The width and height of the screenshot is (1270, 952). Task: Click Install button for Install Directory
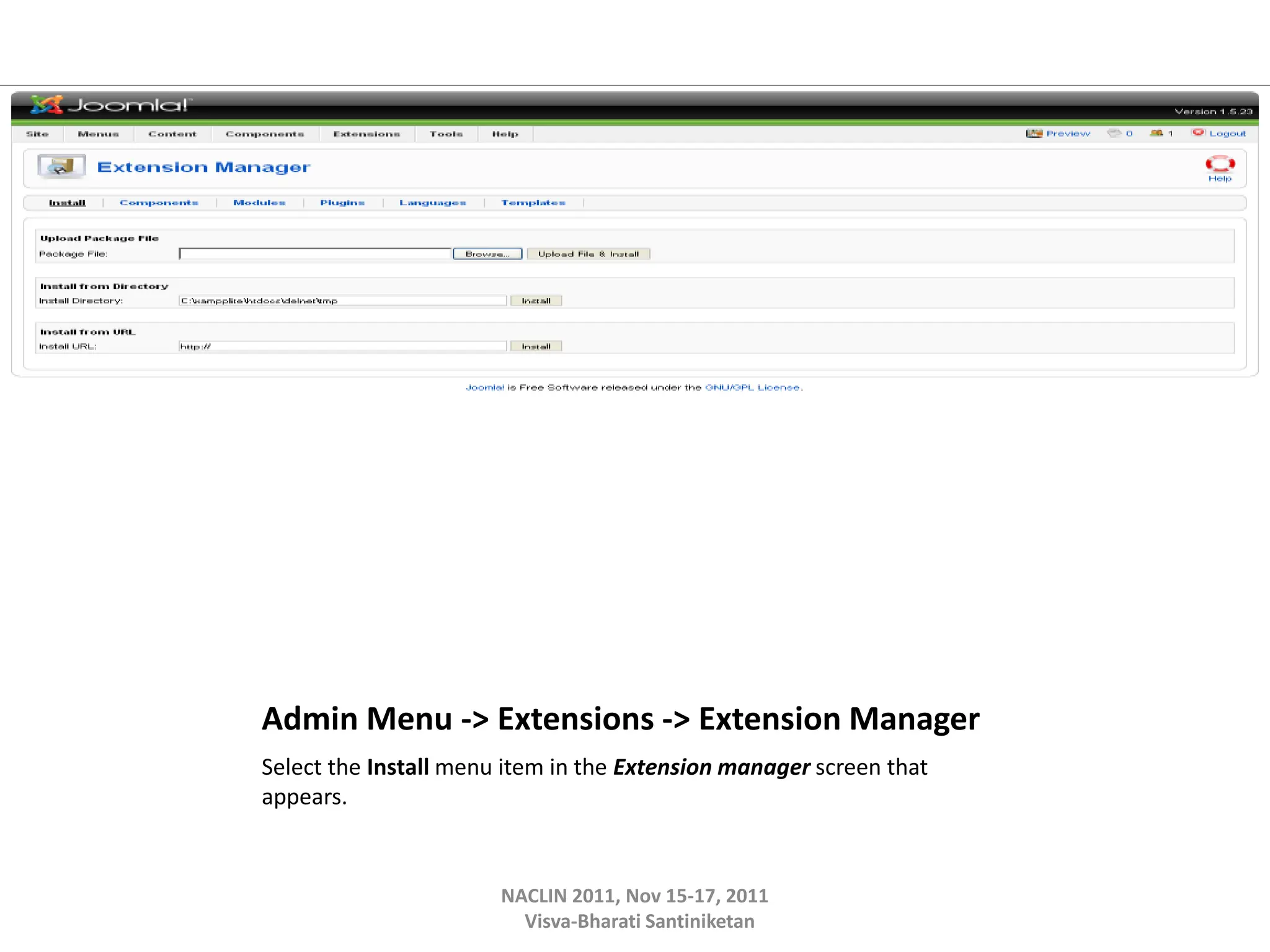(536, 301)
